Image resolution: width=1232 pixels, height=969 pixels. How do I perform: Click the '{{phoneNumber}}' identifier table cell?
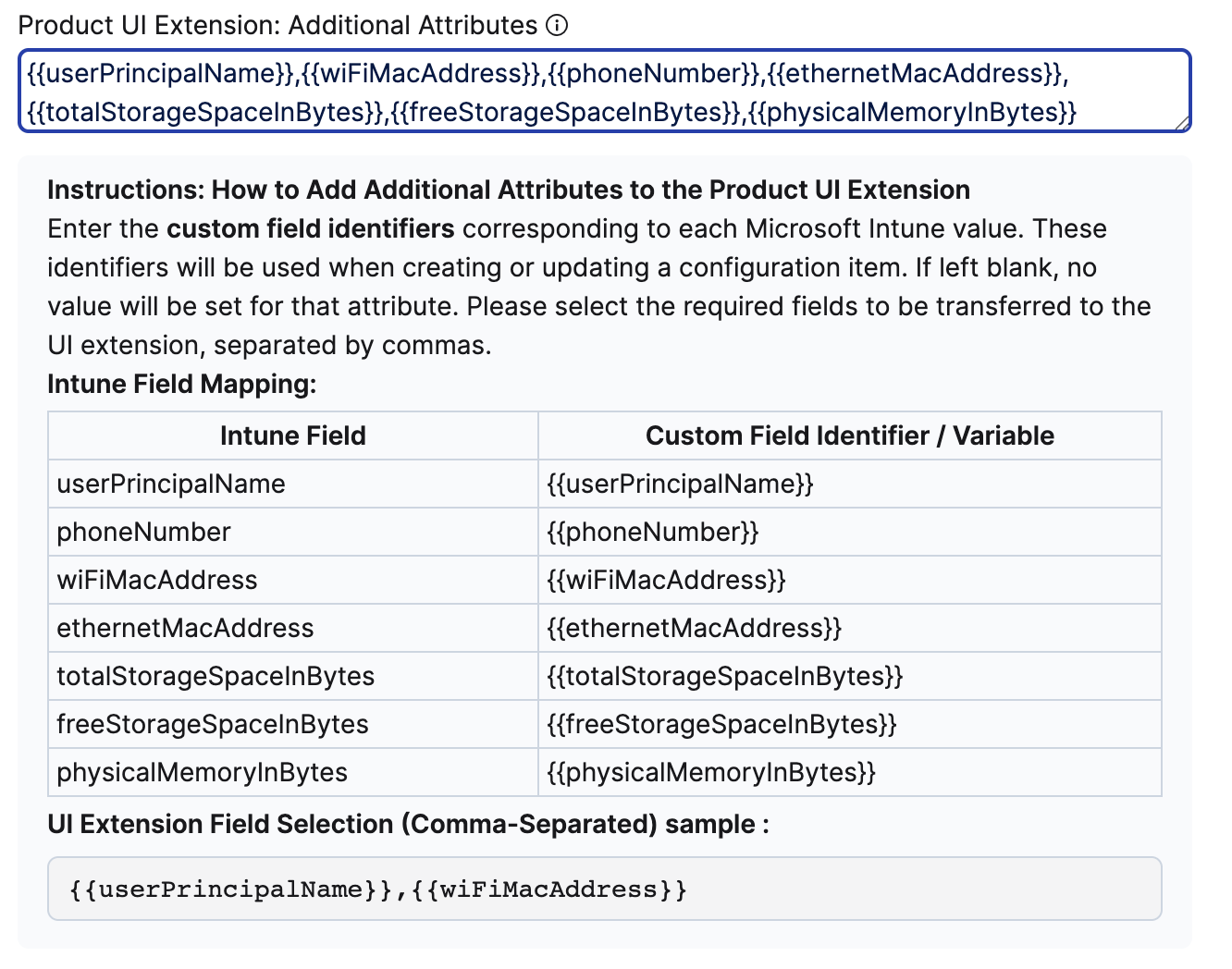[x=850, y=532]
